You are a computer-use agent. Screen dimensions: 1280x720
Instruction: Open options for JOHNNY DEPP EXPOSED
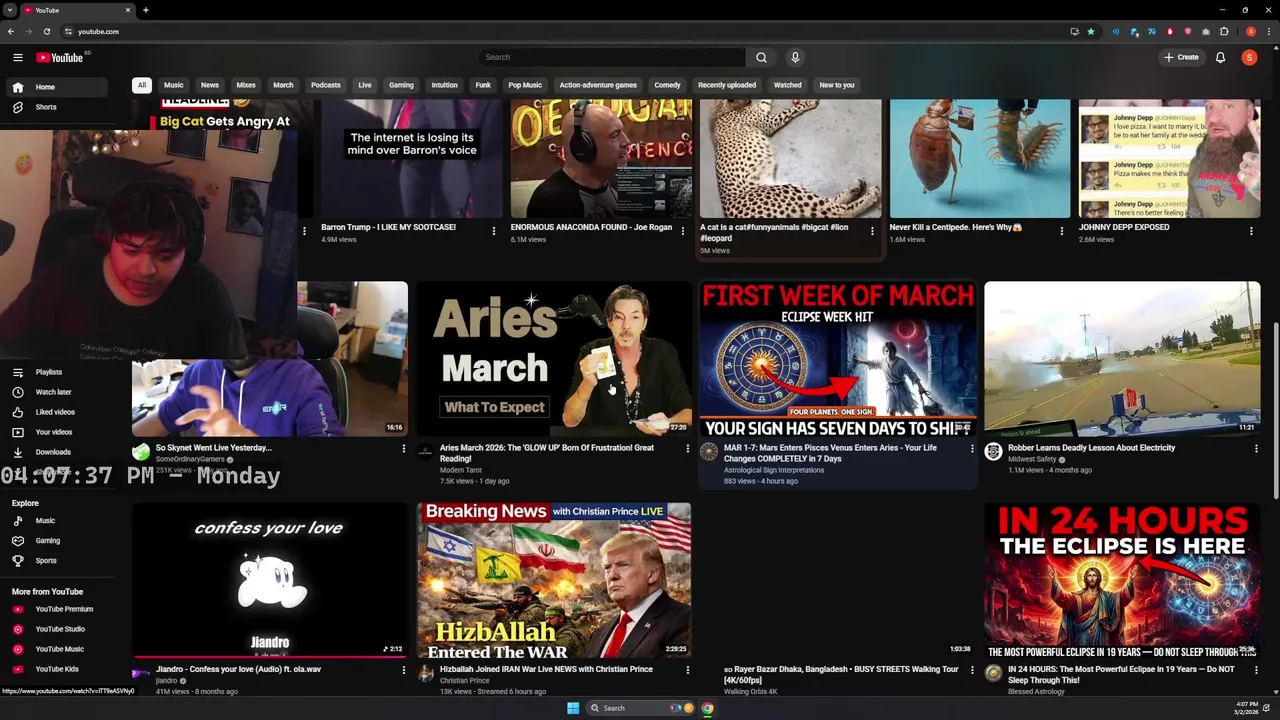1251,231
